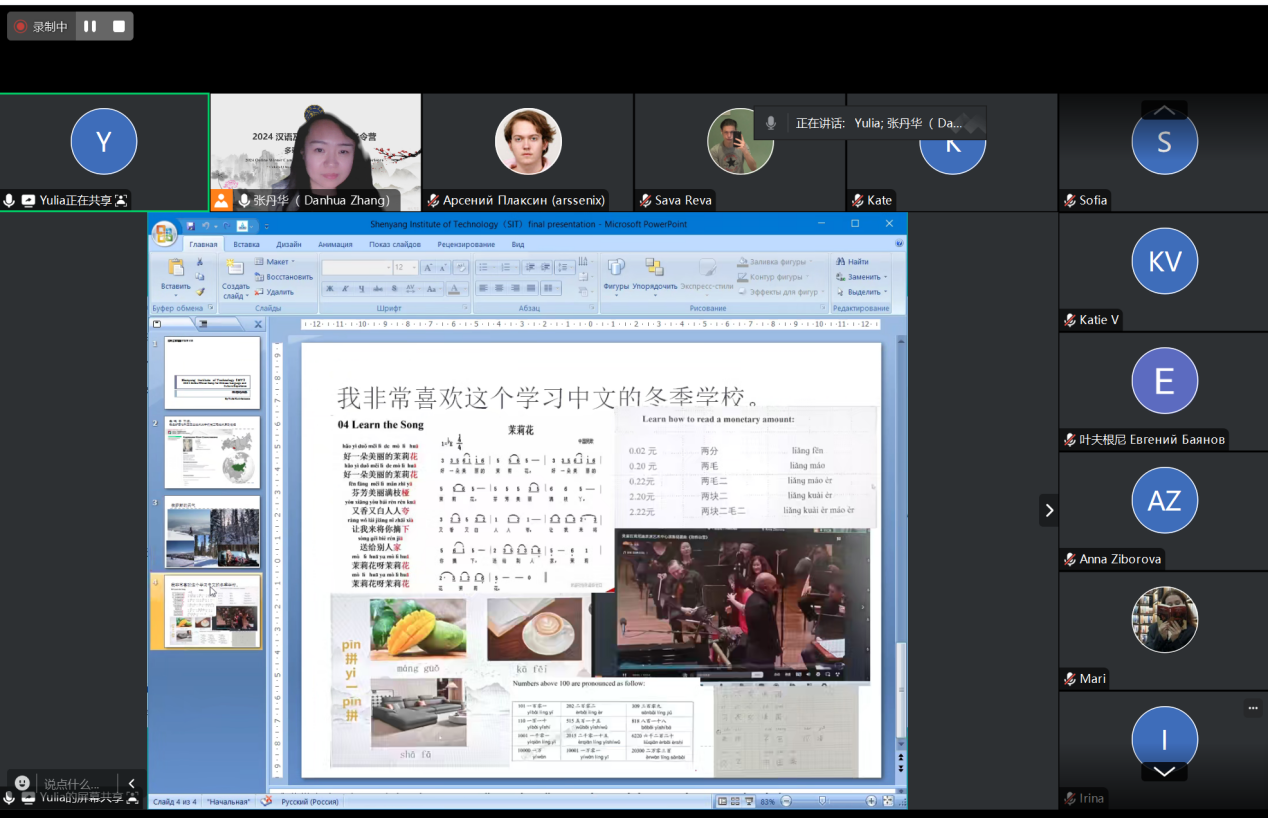Pause the meeting recording
The width and height of the screenshot is (1268, 818).
(90, 26)
